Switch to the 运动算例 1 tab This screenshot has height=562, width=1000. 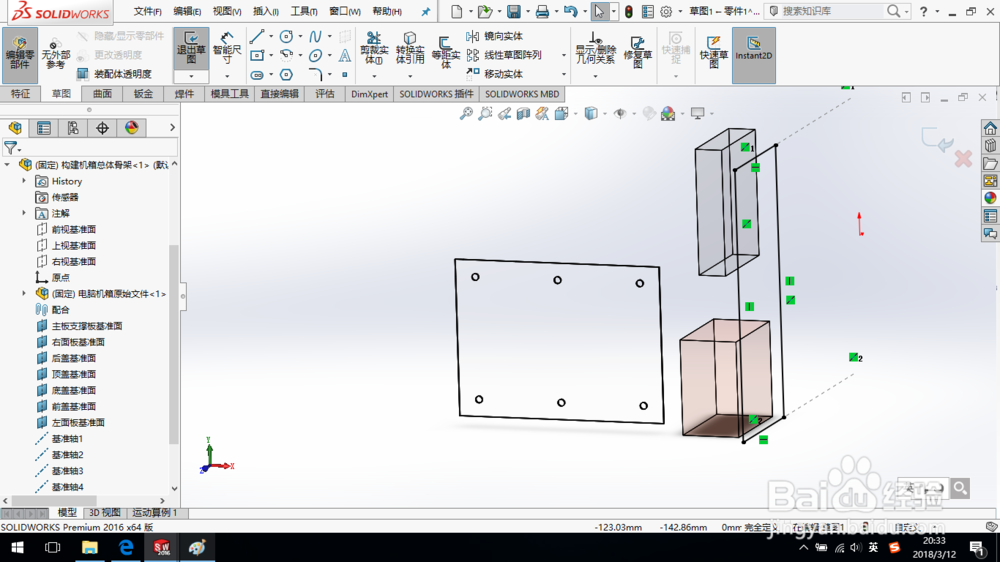[155, 512]
